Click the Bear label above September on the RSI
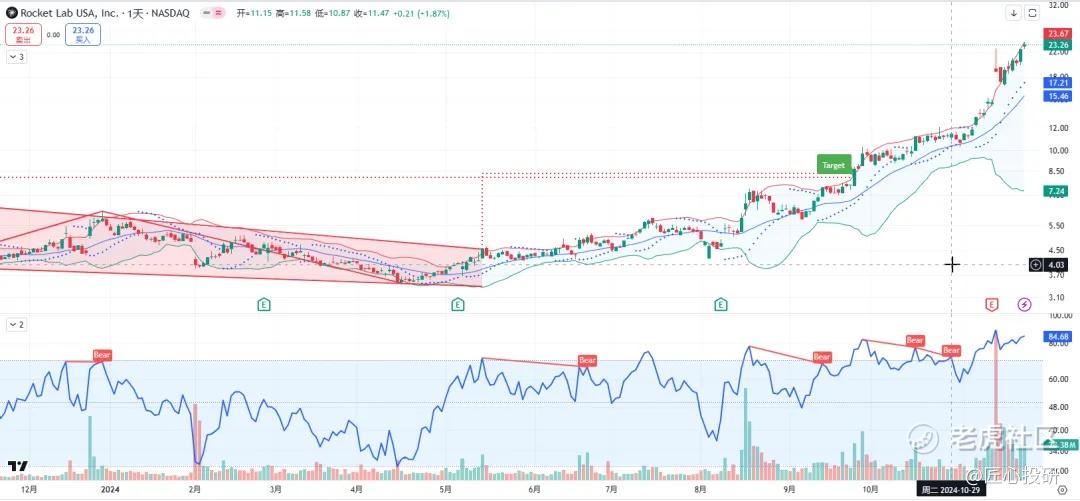1080x501 pixels. pos(822,357)
